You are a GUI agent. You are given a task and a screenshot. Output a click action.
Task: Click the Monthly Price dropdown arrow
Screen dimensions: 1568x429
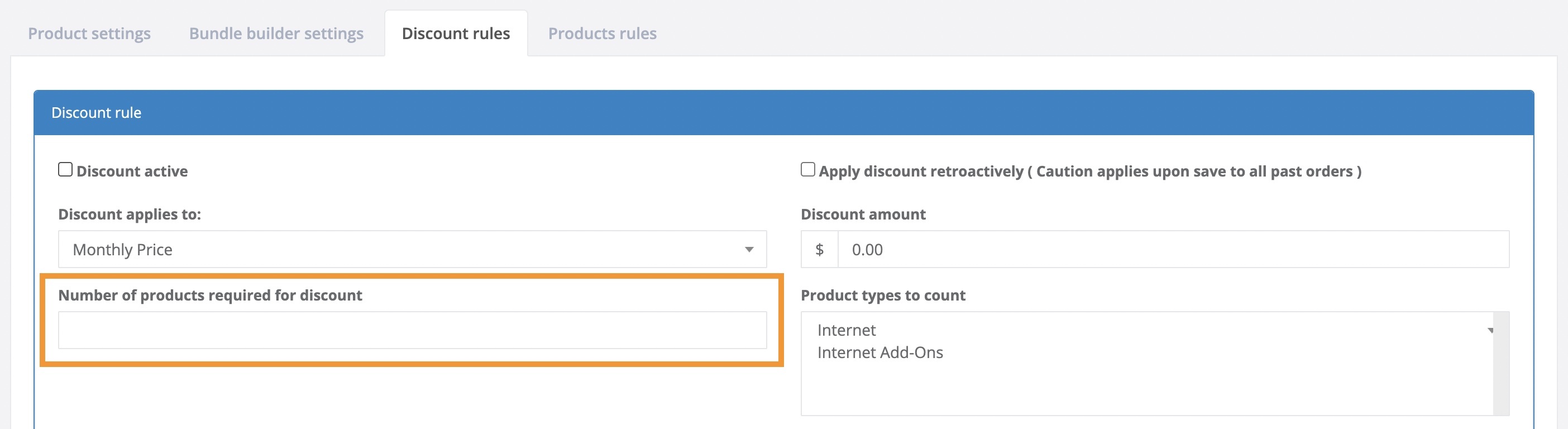(x=749, y=250)
